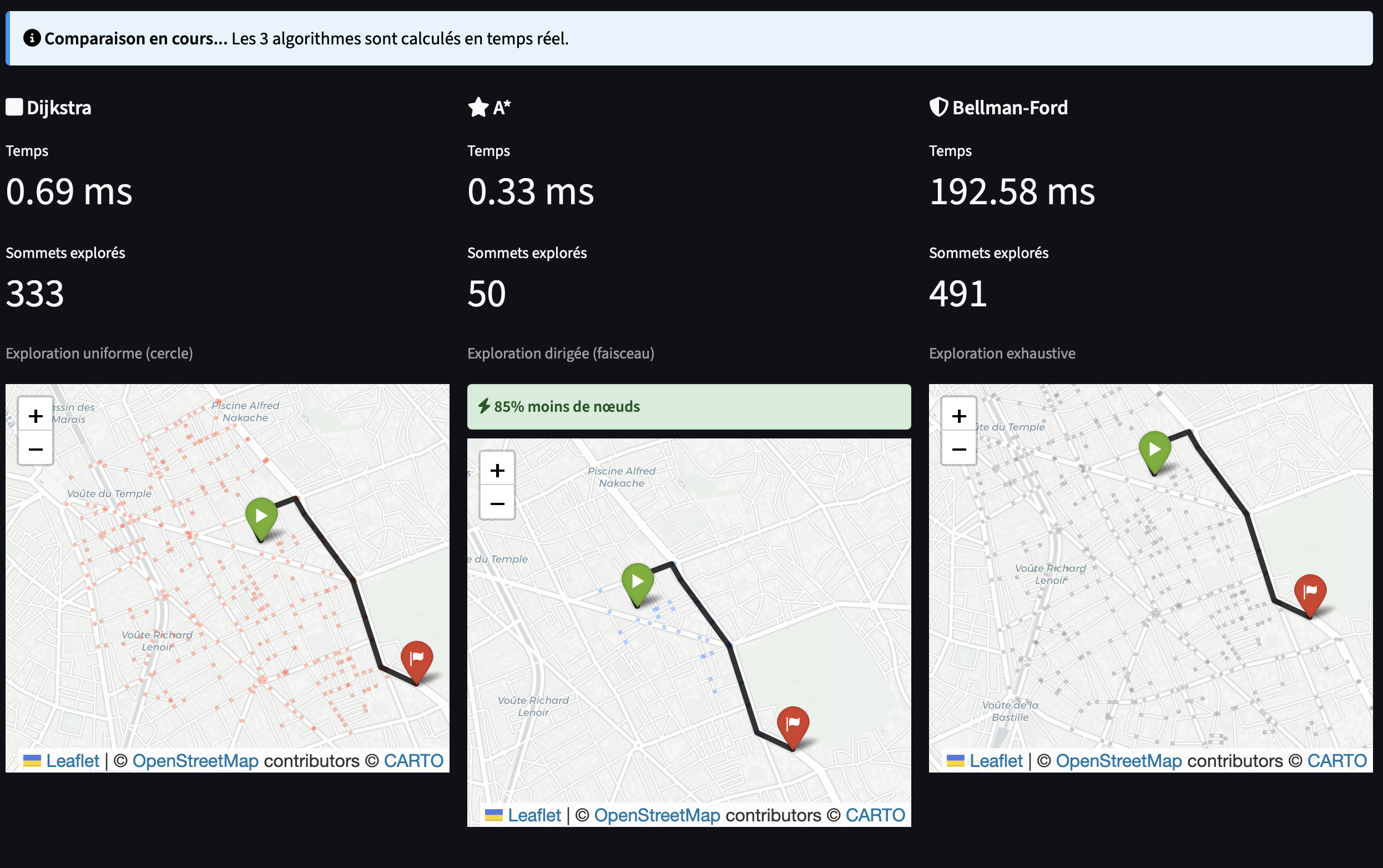The image size is (1383, 868).
Task: Click the Bellman-Ford shield icon
Action: (x=940, y=107)
